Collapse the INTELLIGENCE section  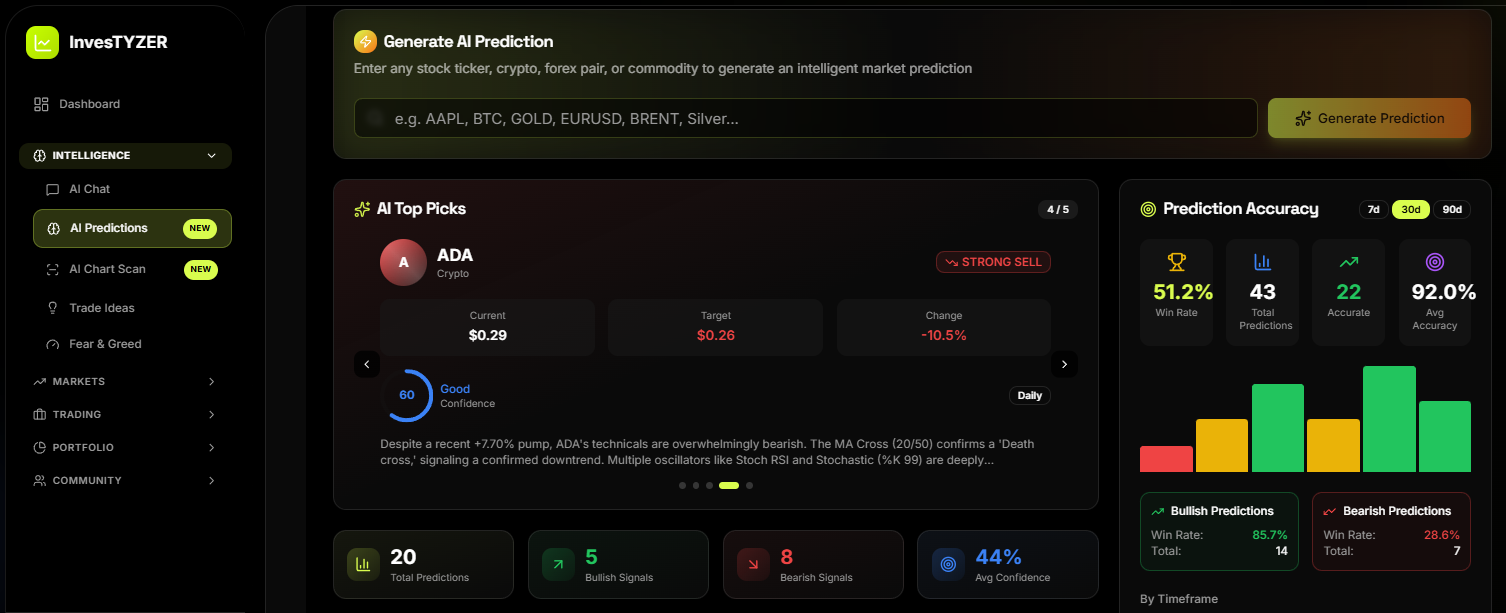point(124,155)
